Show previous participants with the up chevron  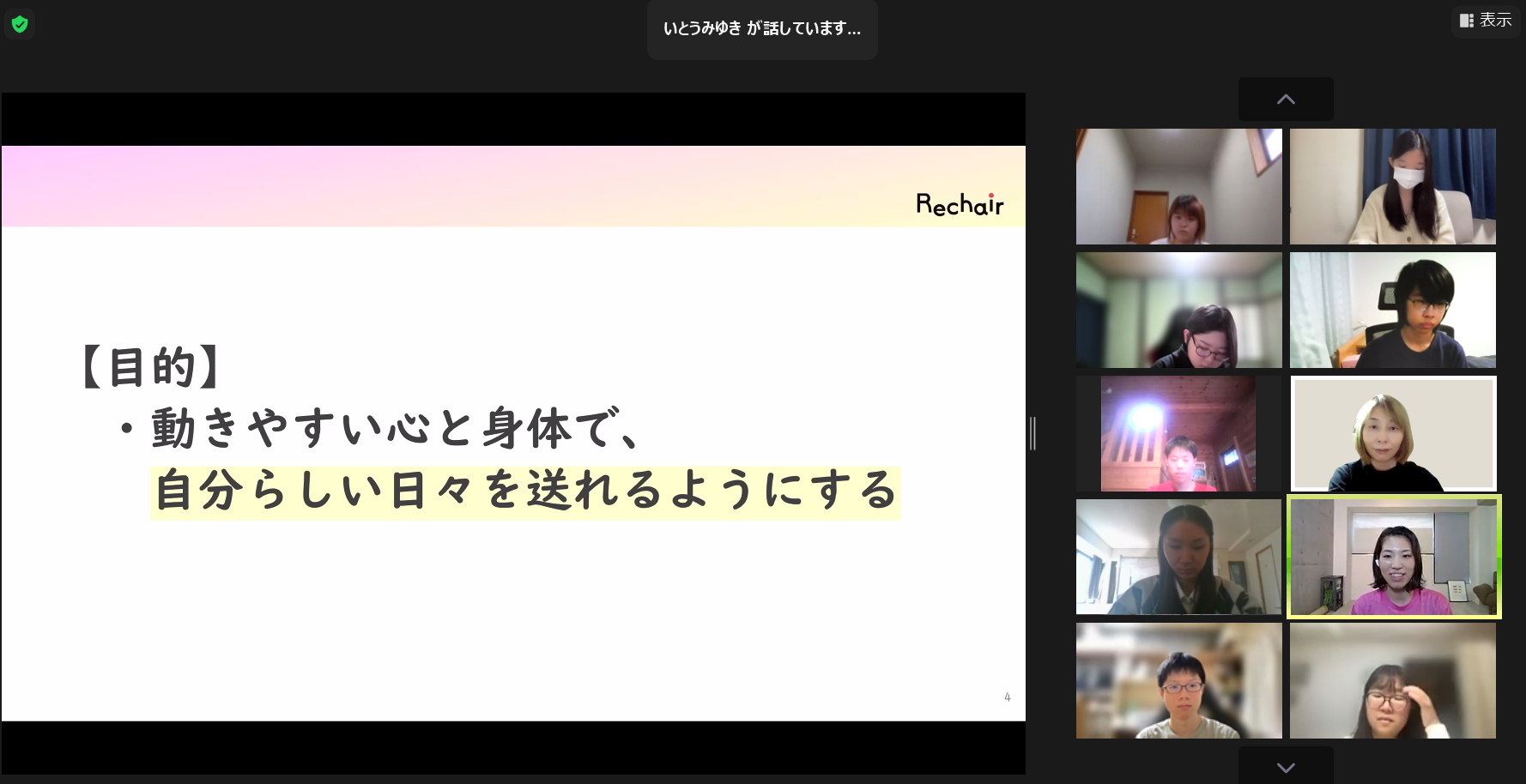[x=1286, y=100]
